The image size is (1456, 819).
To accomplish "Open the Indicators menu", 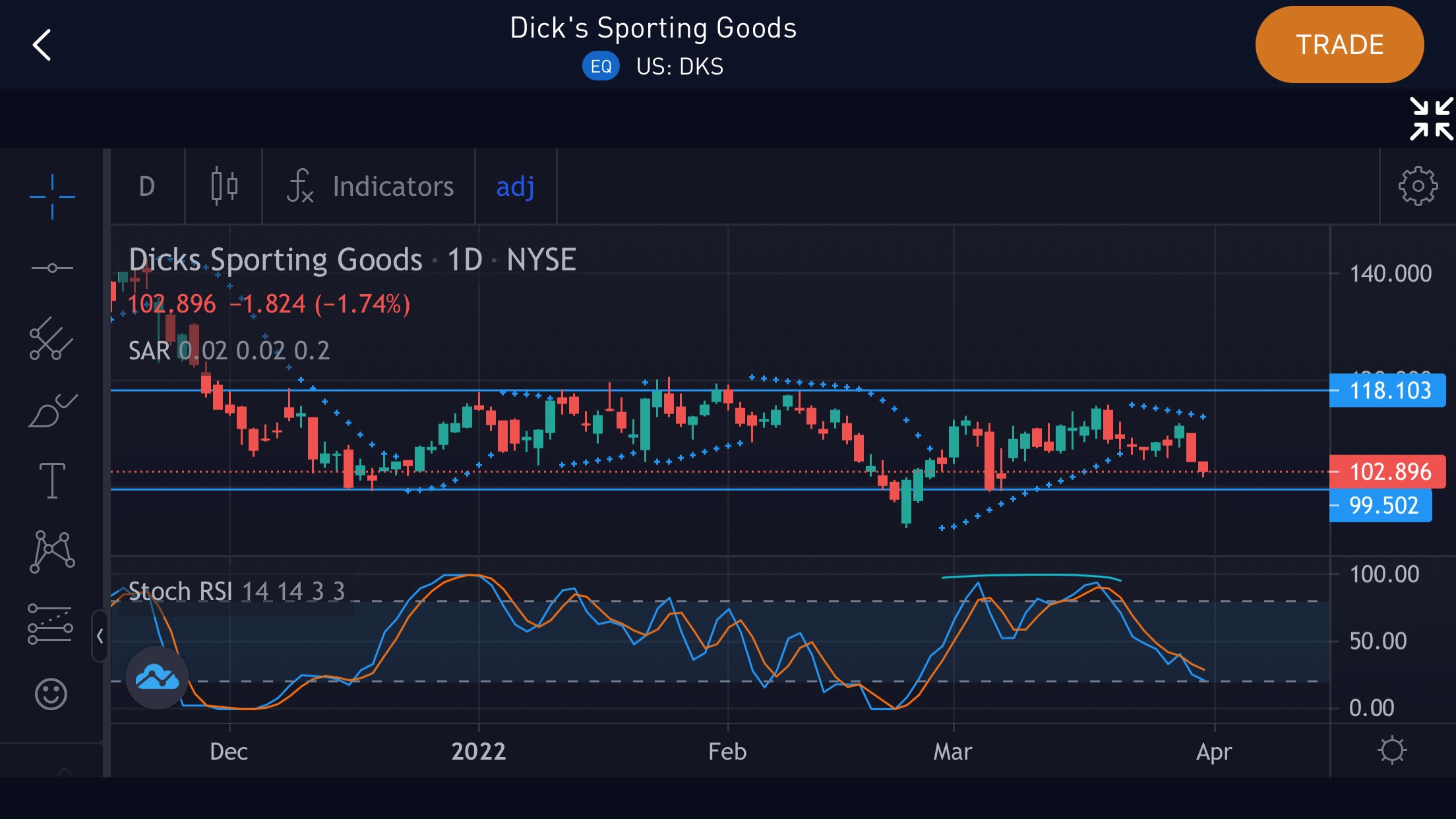I will 370,187.
